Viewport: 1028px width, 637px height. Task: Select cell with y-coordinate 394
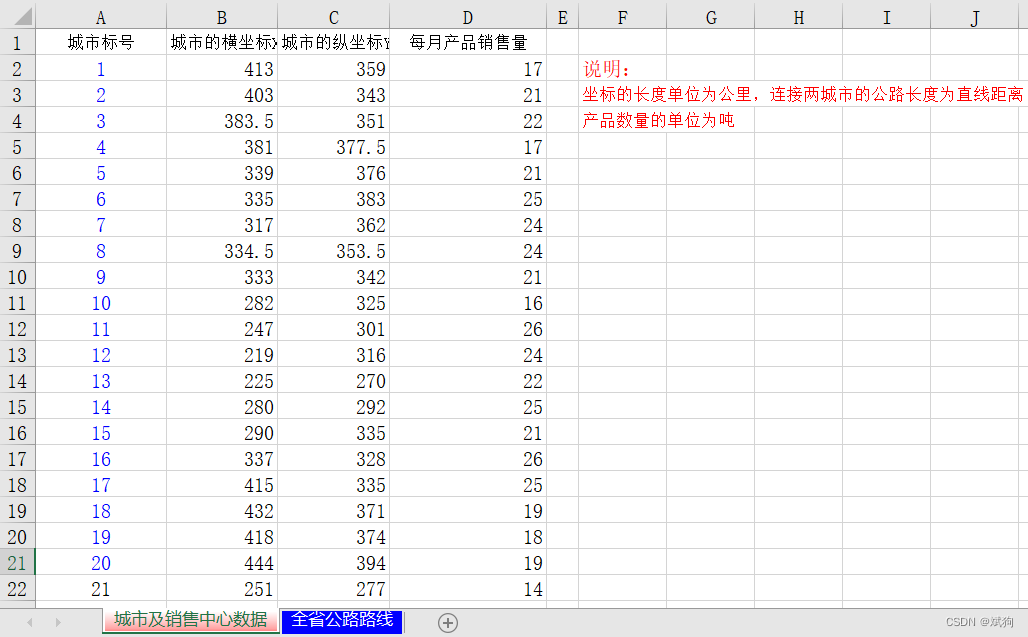(334, 563)
